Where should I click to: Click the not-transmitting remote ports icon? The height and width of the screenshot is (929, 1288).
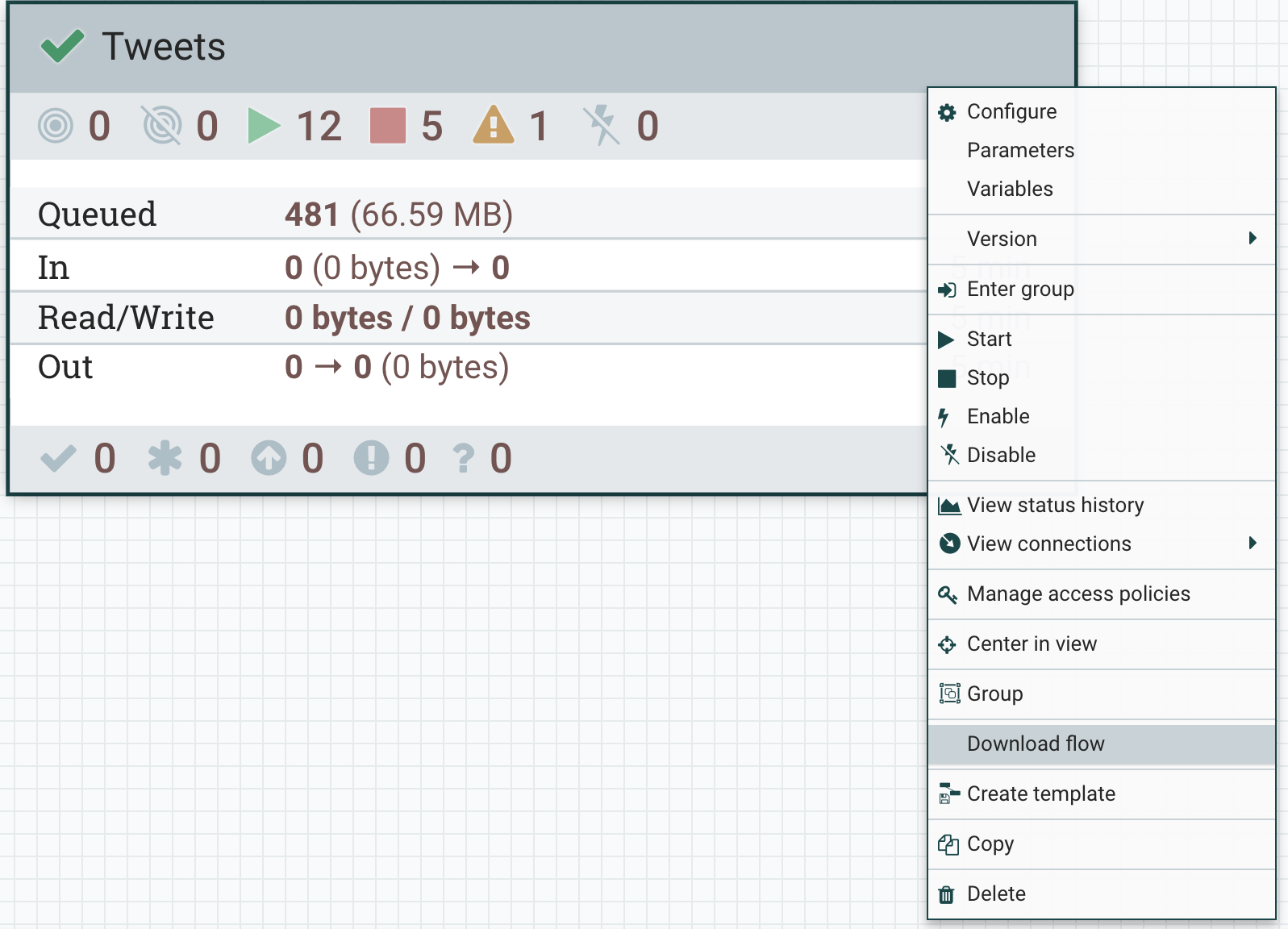pyautogui.click(x=162, y=126)
